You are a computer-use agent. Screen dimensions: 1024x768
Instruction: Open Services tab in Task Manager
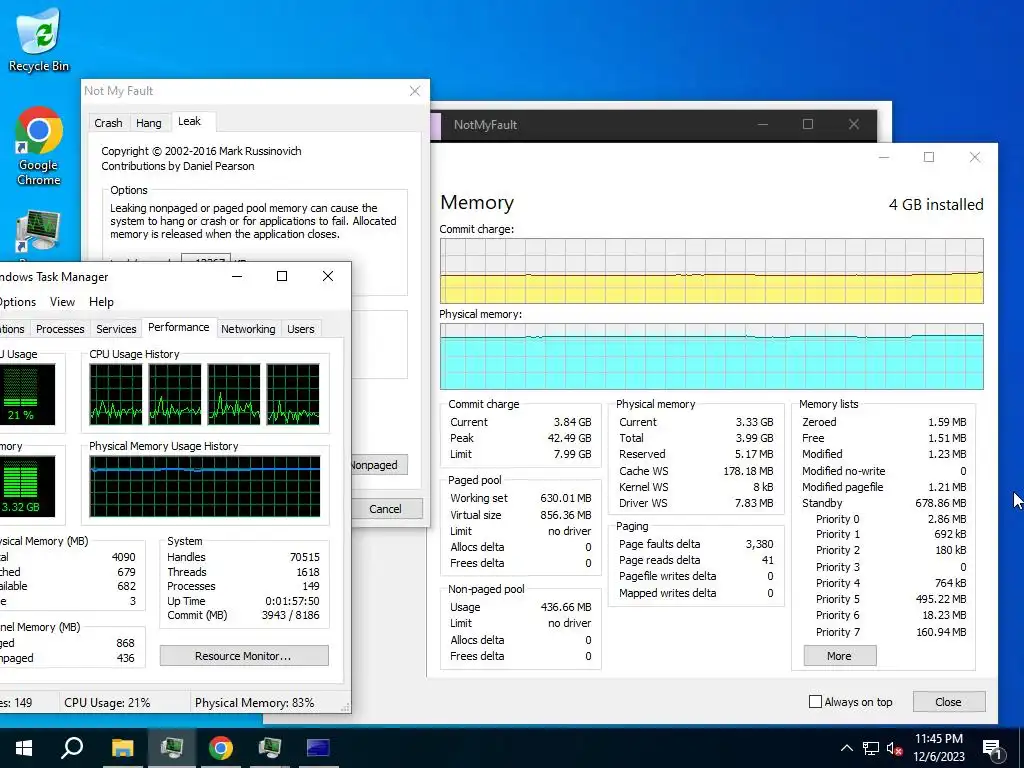(x=116, y=329)
